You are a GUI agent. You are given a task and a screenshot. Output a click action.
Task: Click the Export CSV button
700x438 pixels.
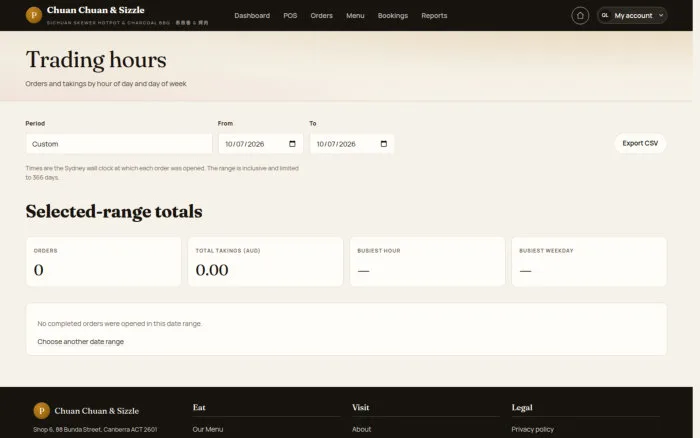640,143
